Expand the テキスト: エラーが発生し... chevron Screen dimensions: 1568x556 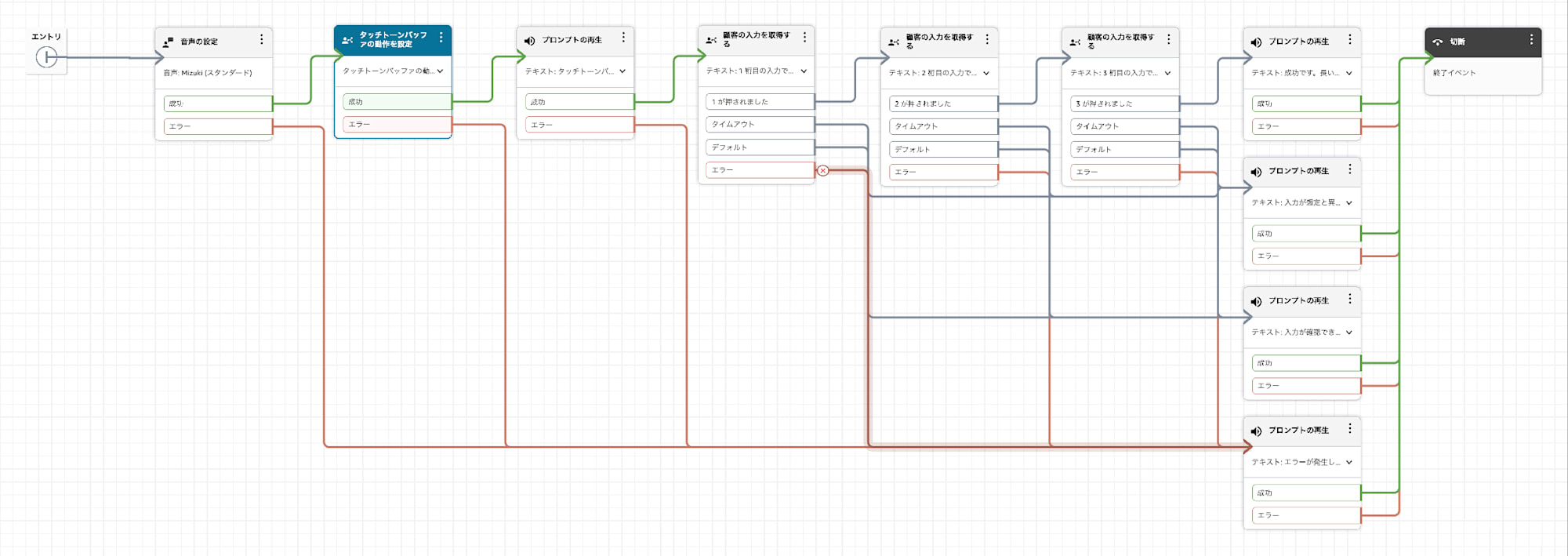click(x=1349, y=463)
